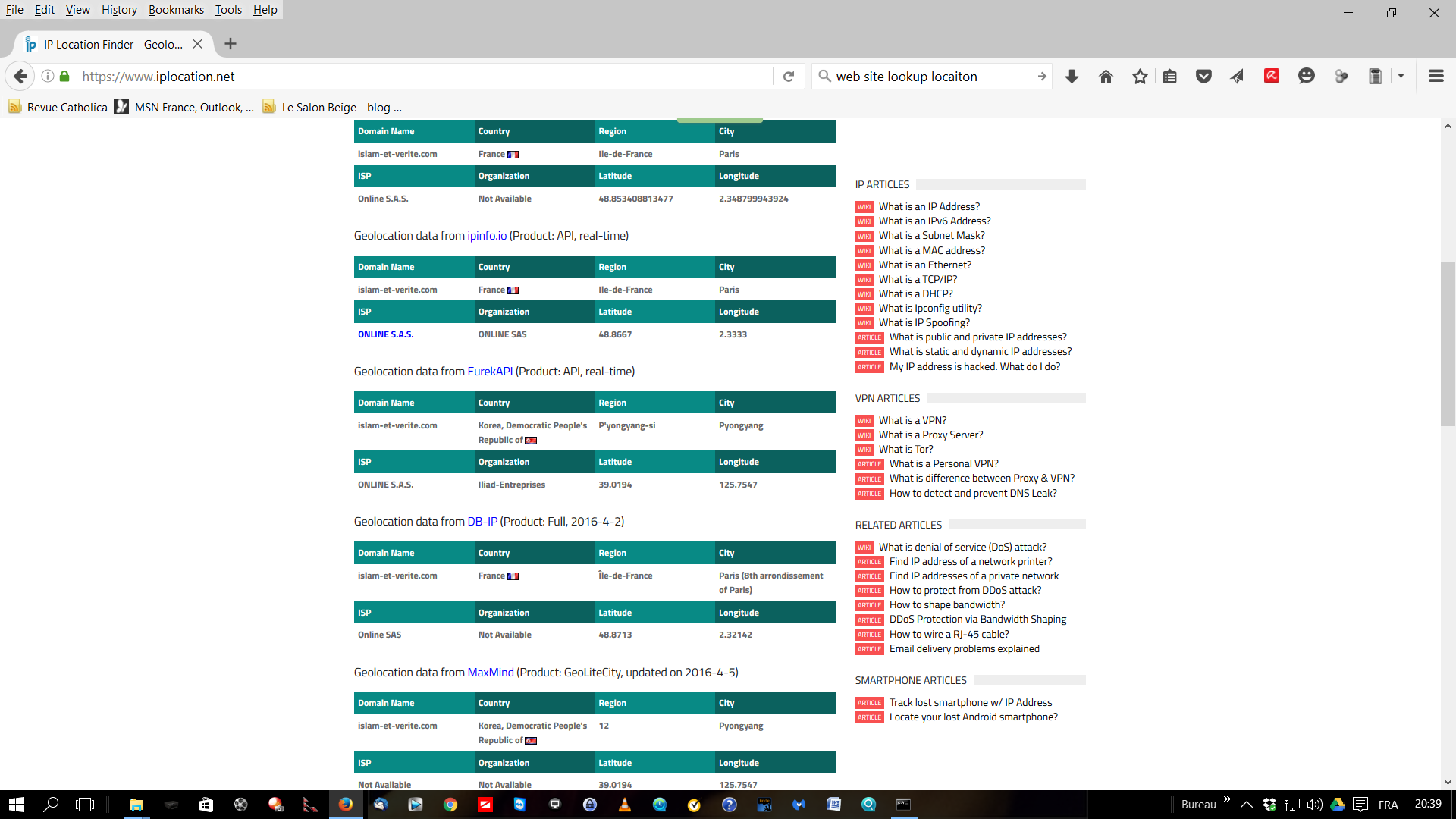Open Revue Catholica bookmark
The image size is (1456, 819).
[x=58, y=107]
